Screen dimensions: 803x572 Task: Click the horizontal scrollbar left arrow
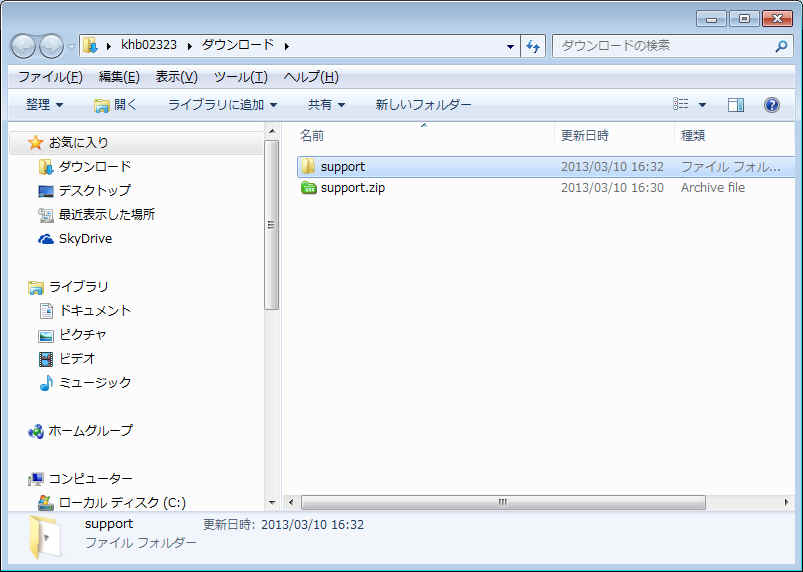pyautogui.click(x=291, y=502)
